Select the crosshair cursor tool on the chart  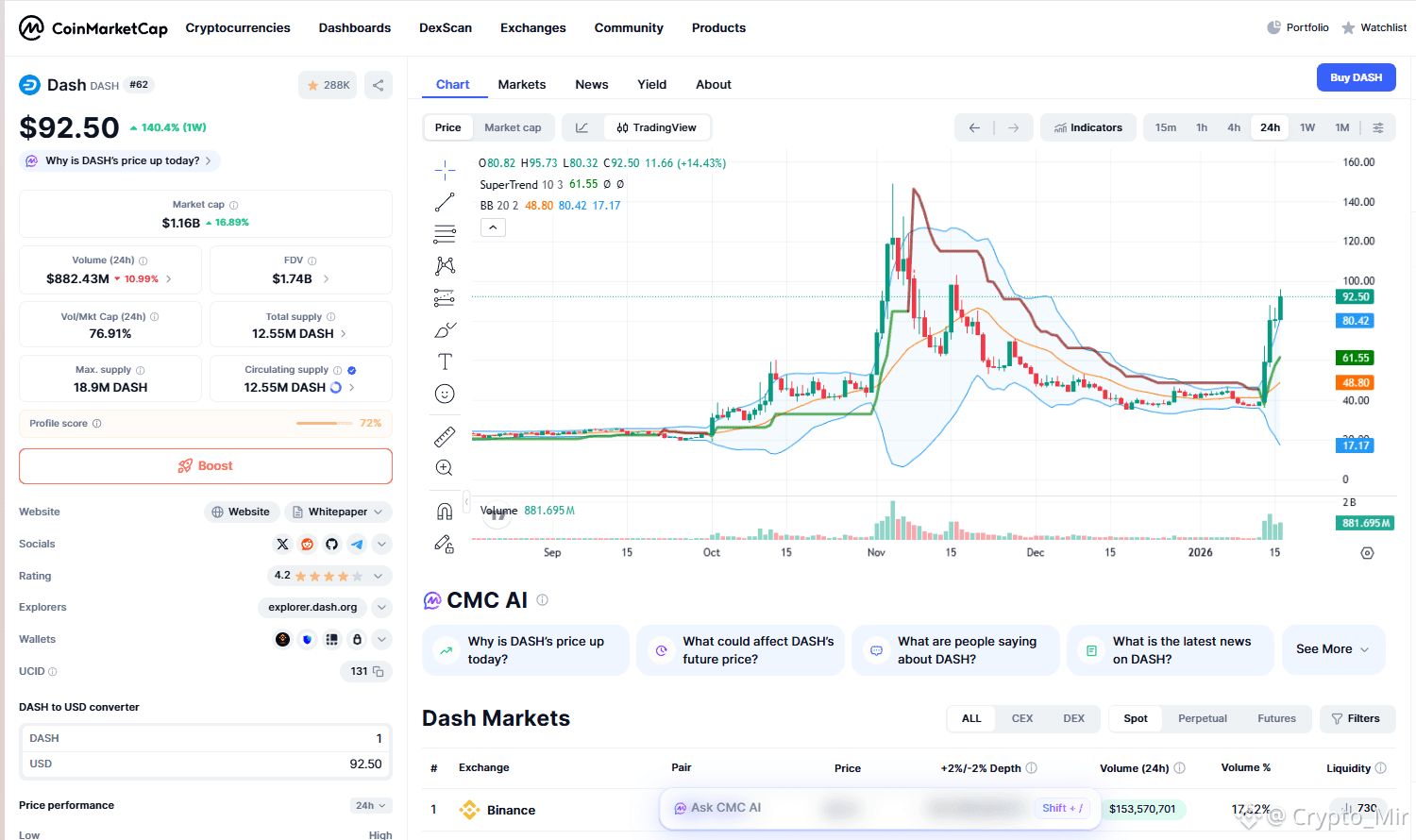445,171
